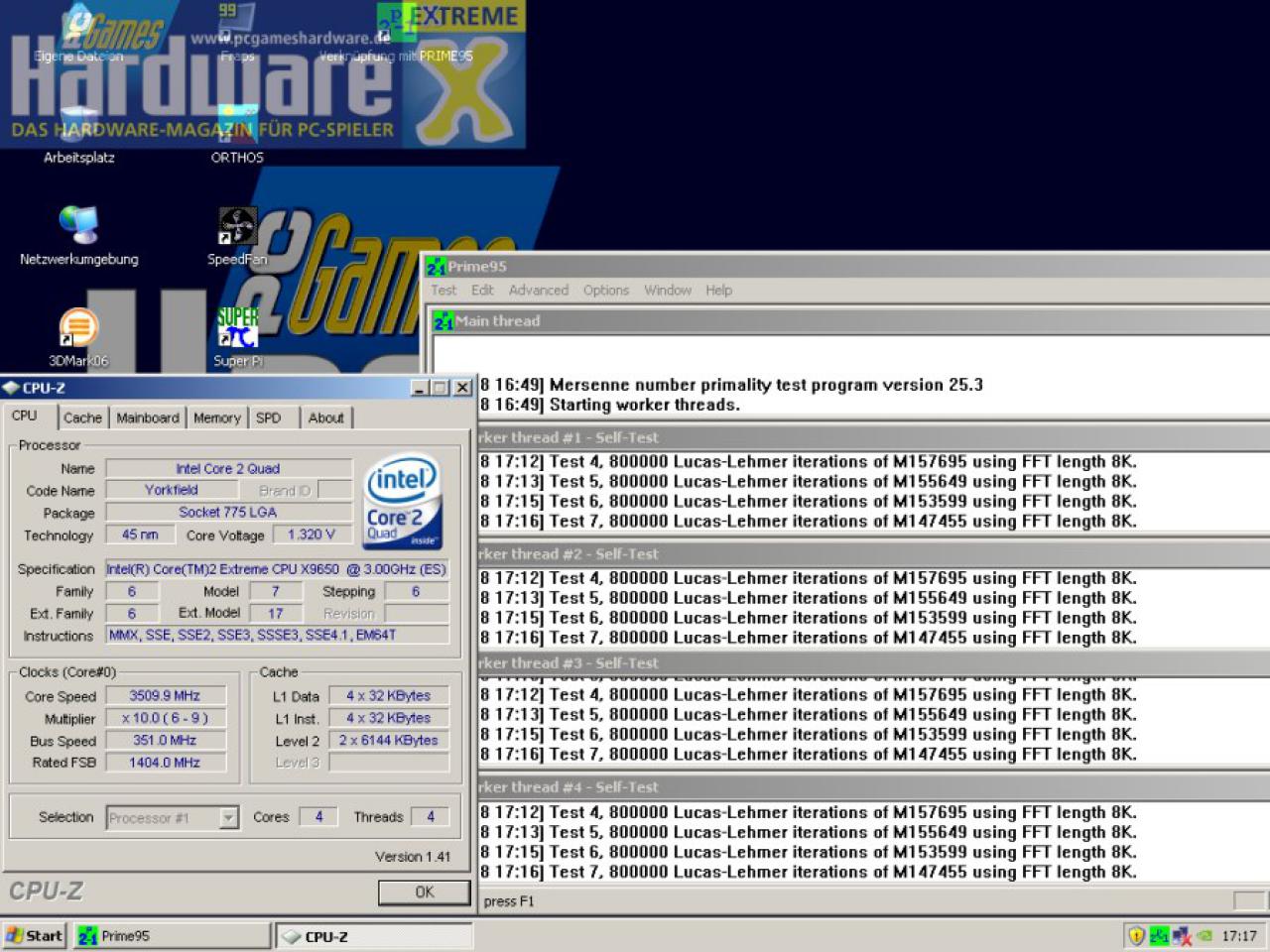Open the Advanced menu in Prime95
The image size is (1270, 952).
click(x=539, y=291)
